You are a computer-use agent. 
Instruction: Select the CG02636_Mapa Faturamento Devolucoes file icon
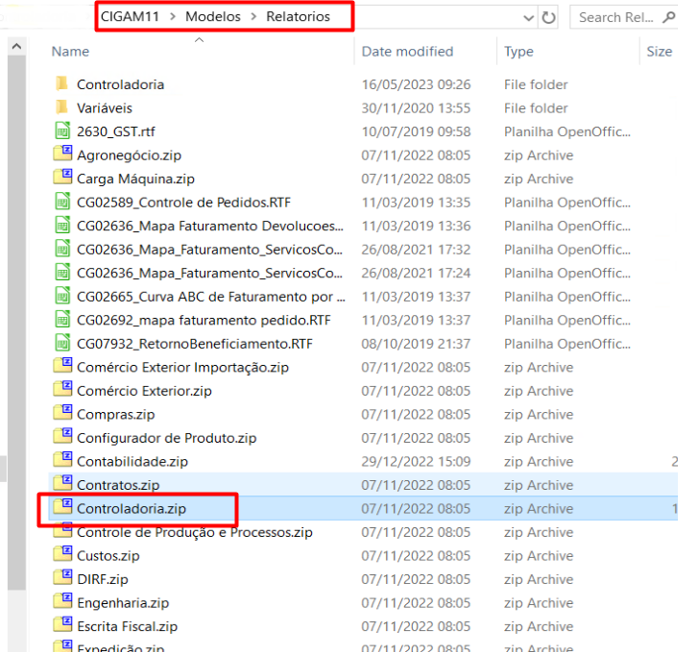(x=63, y=225)
